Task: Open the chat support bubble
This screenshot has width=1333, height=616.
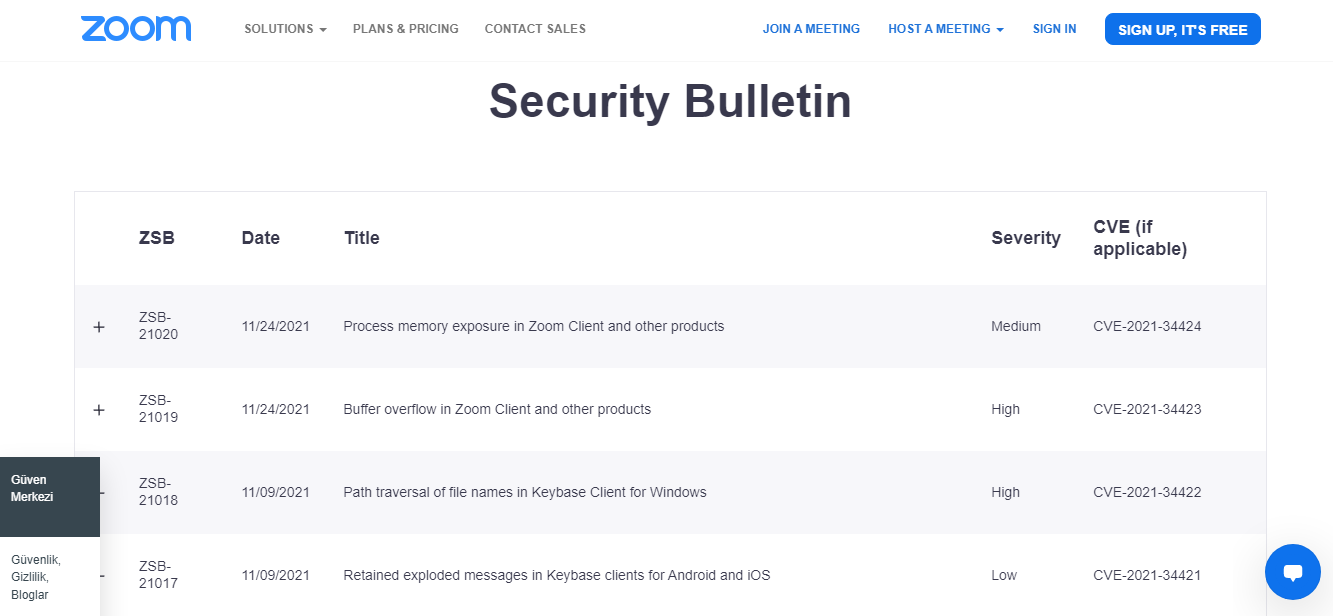Action: (x=1293, y=572)
